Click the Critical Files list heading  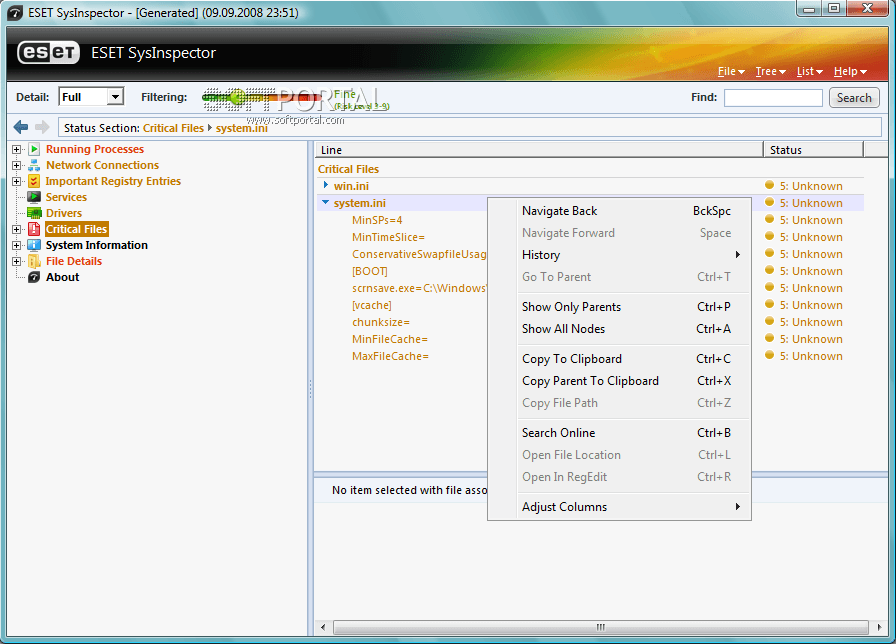[348, 169]
